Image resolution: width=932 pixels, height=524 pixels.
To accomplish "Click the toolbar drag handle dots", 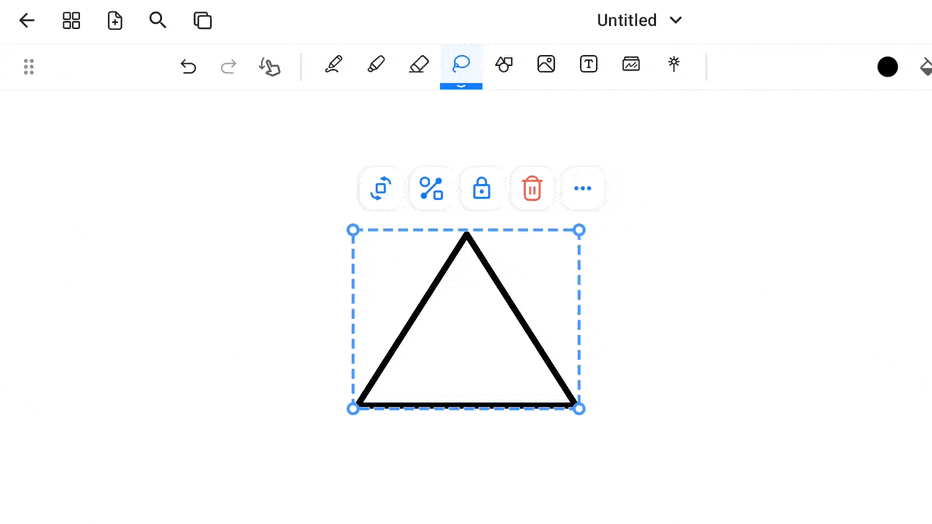I will click(x=29, y=67).
